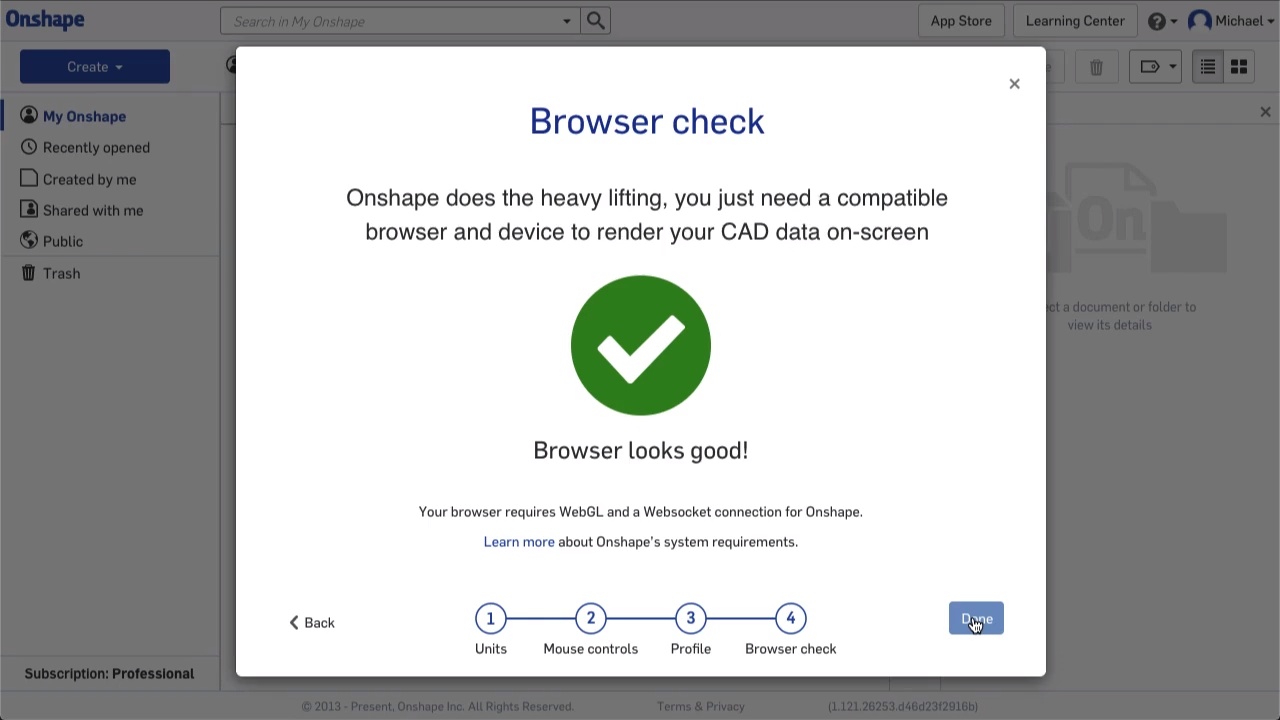The width and height of the screenshot is (1280, 720).
Task: Click the Done button in the dialog
Action: click(x=976, y=619)
